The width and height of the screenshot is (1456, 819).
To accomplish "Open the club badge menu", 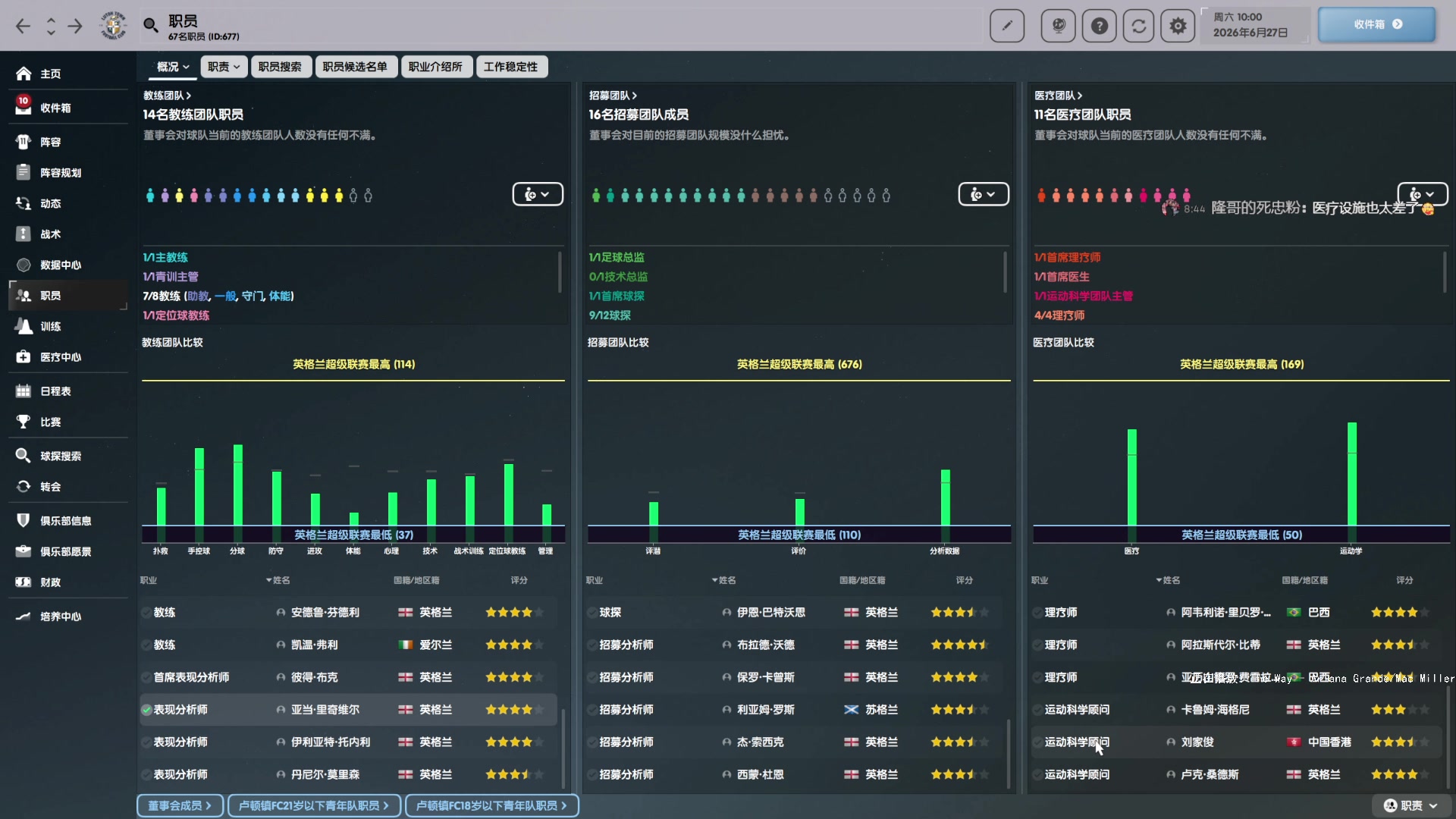I will coord(113,26).
